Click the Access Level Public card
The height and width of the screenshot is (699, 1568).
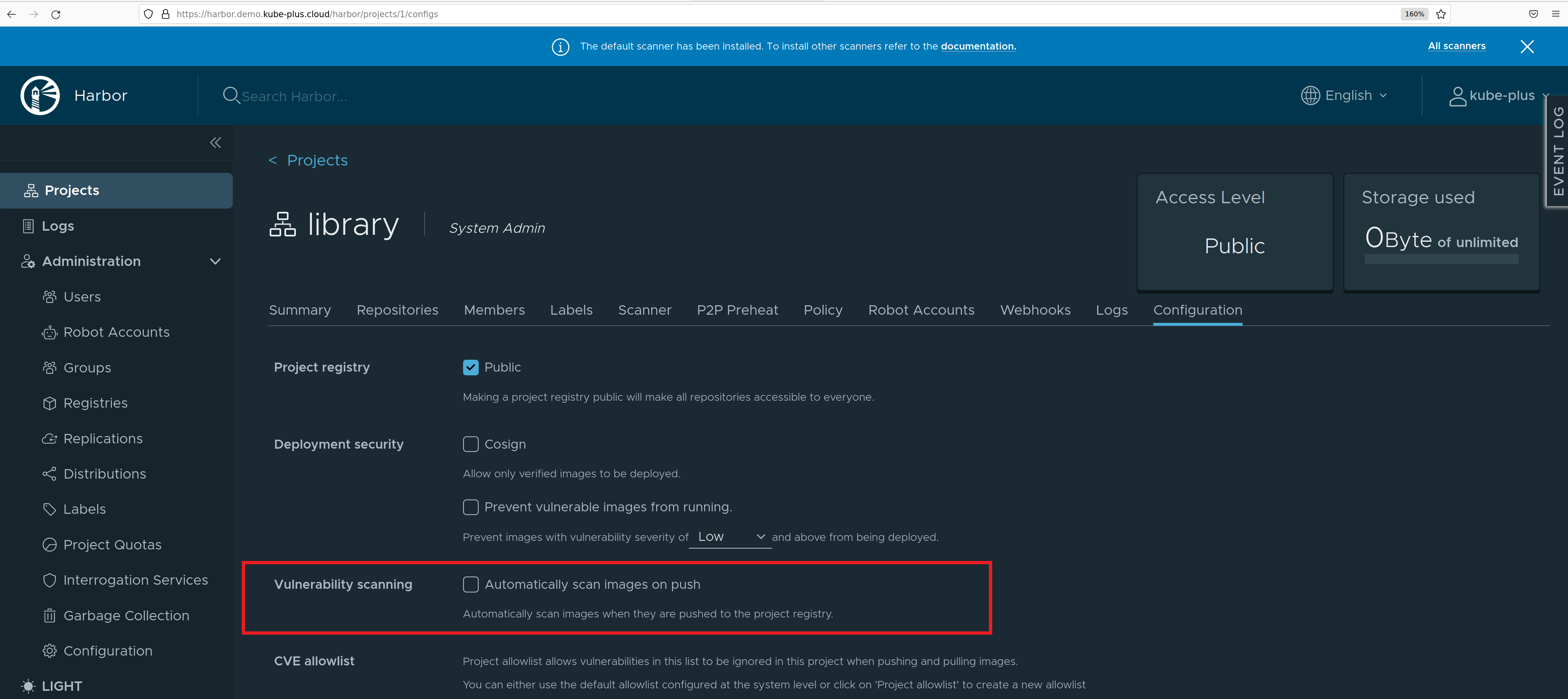point(1234,232)
